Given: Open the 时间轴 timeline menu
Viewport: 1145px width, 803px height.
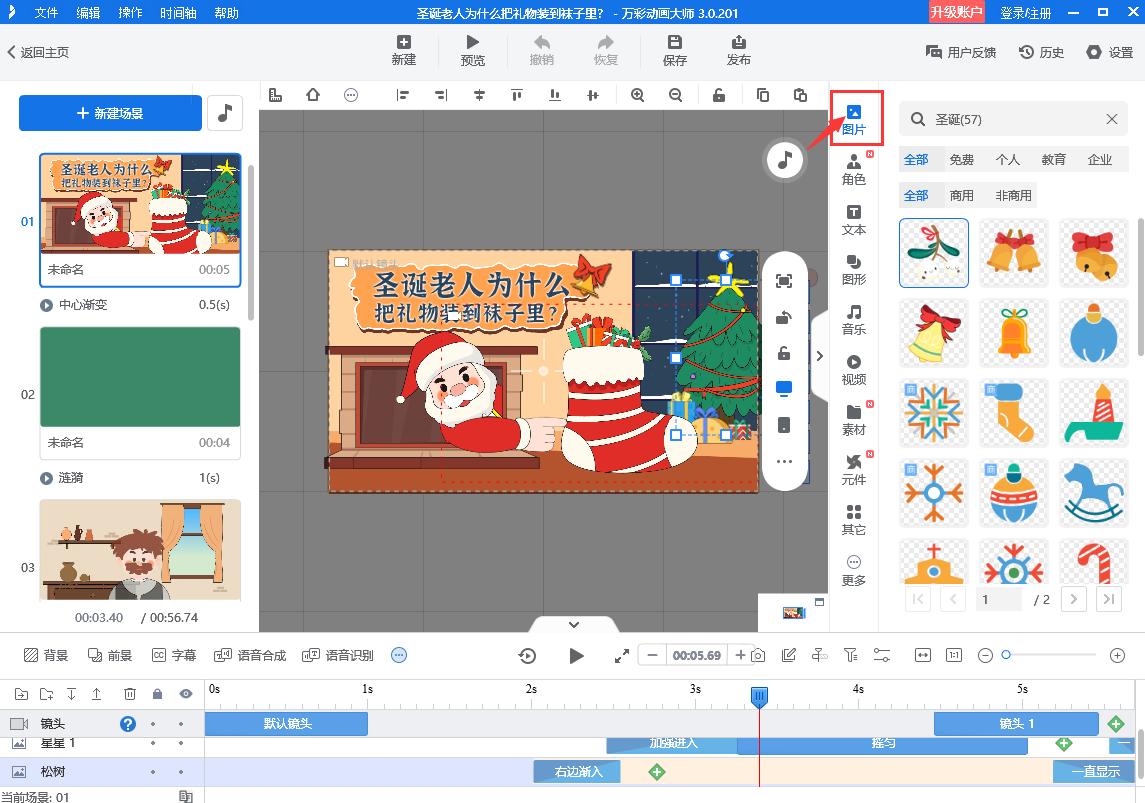Looking at the screenshot, I should coord(178,12).
